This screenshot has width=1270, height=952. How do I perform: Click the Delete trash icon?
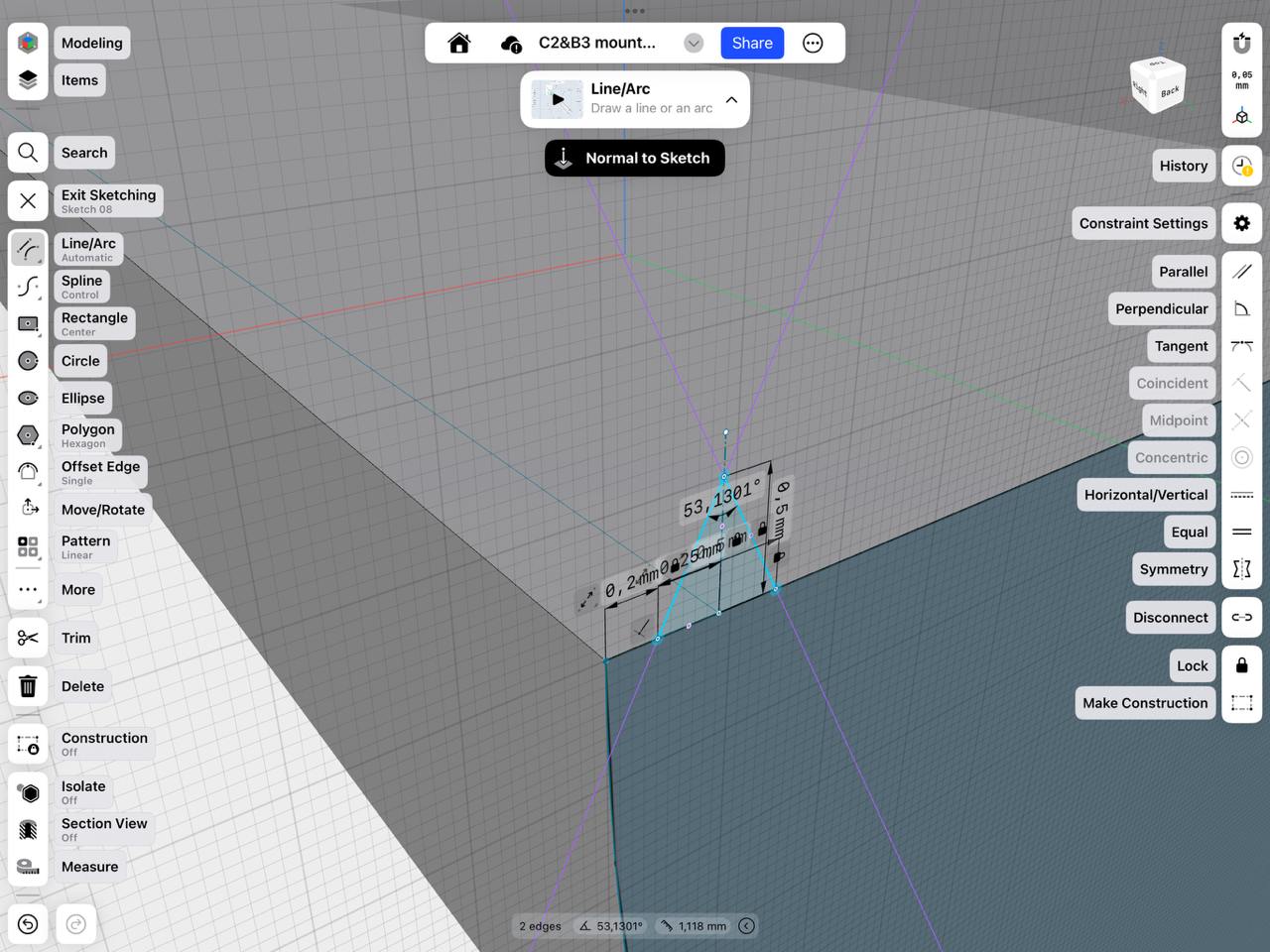pyautogui.click(x=28, y=685)
